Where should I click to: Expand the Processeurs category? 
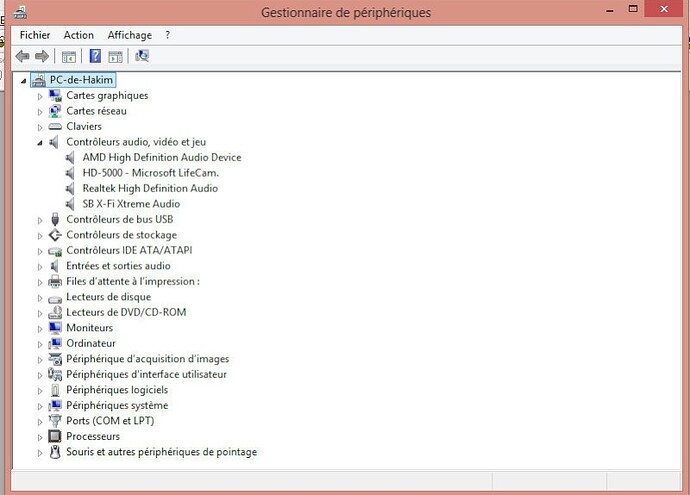point(41,437)
